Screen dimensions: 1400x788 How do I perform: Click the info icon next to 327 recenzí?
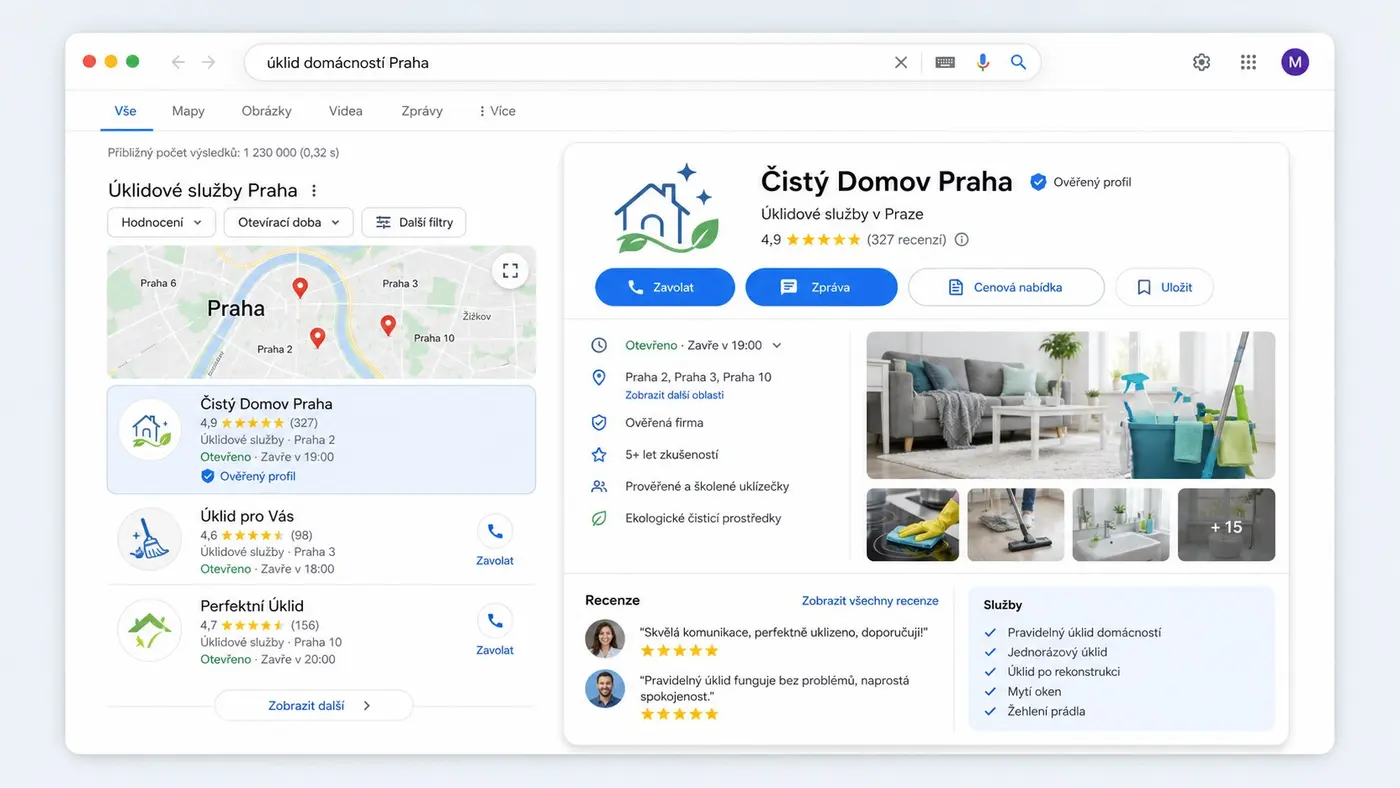(x=962, y=240)
